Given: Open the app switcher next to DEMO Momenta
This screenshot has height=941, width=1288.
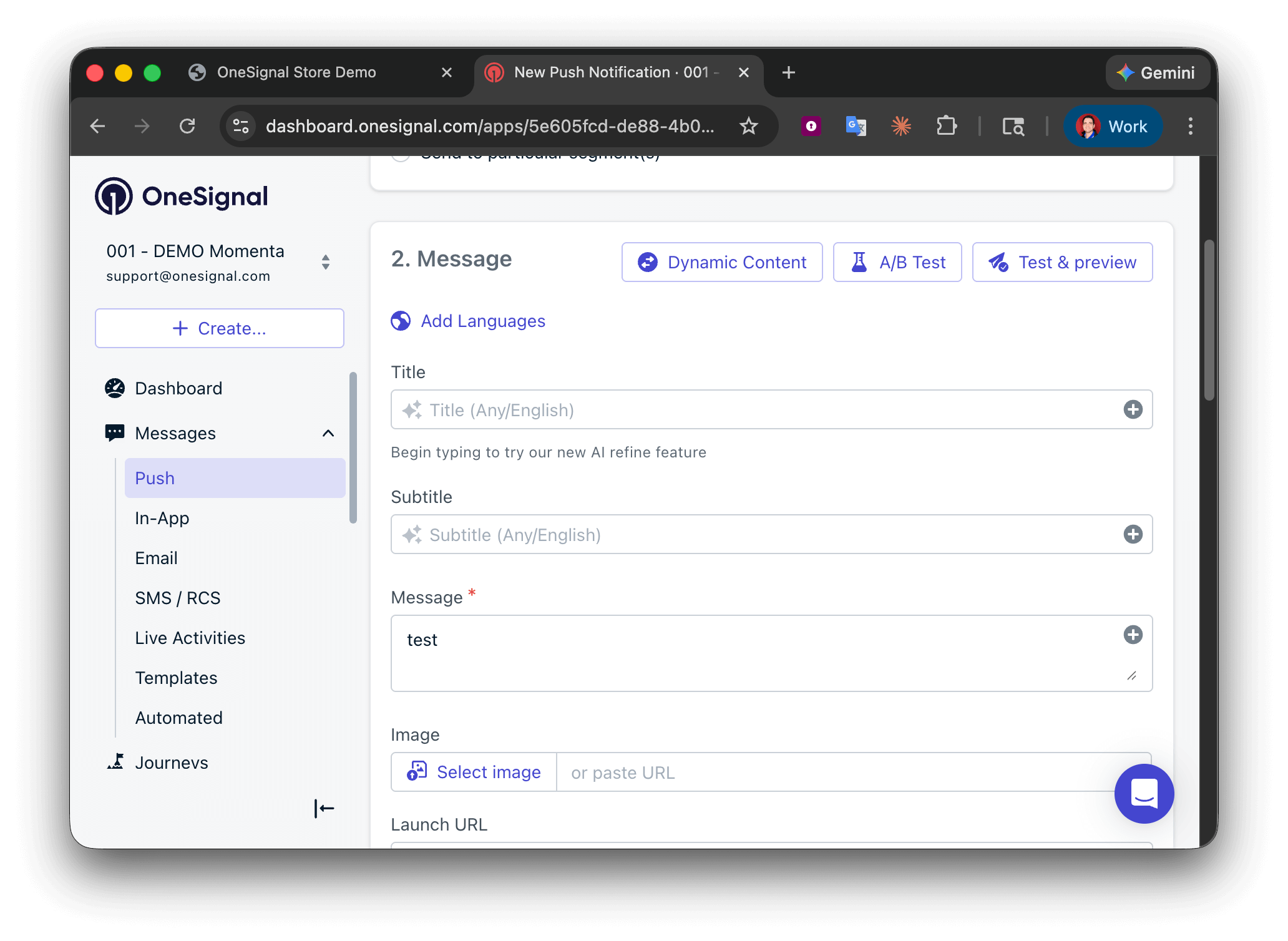Looking at the screenshot, I should click(x=325, y=262).
